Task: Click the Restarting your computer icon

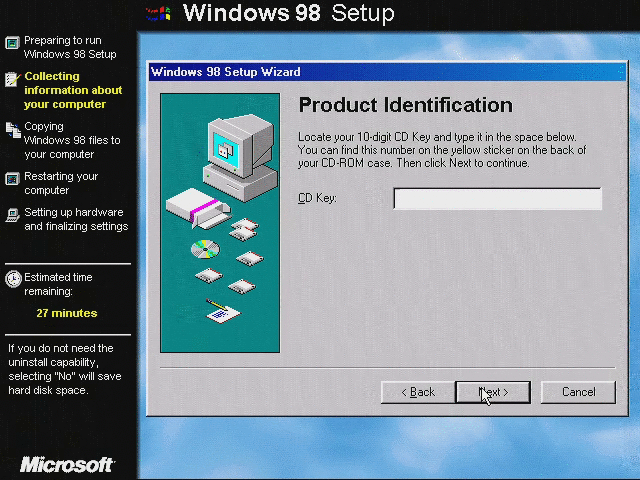Action: [x=12, y=179]
